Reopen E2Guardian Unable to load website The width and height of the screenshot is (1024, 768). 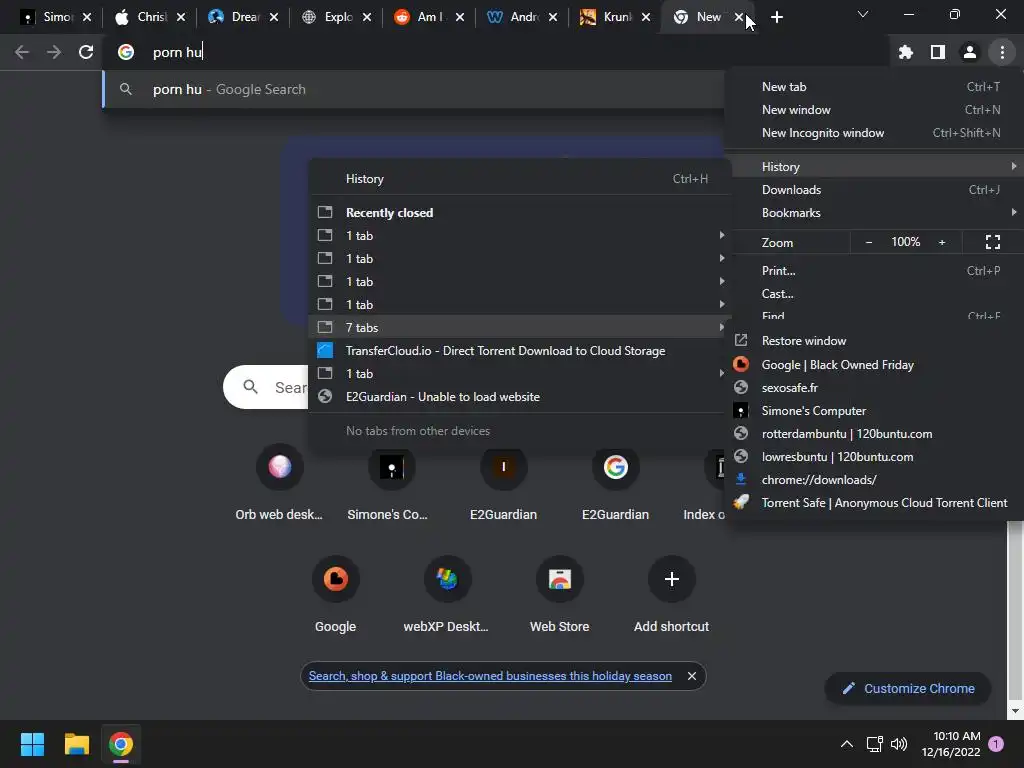[520, 396]
